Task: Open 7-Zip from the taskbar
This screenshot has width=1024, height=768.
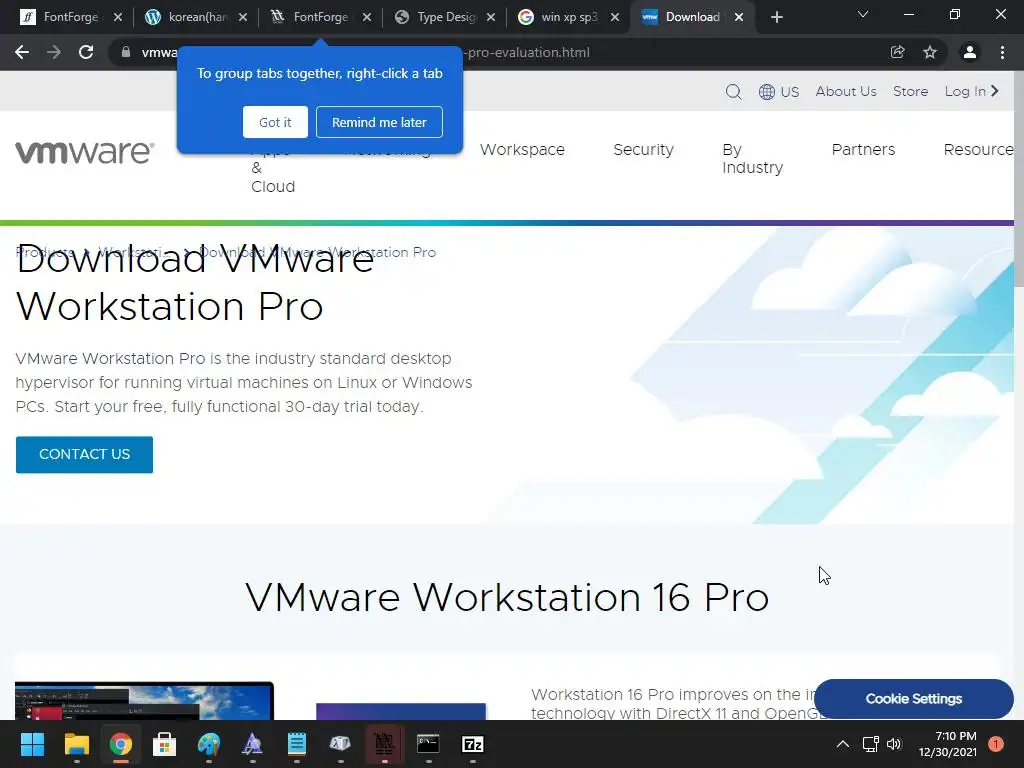Action: 473,744
